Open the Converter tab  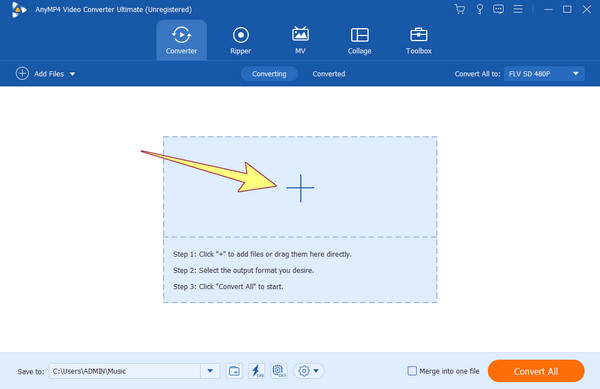[x=181, y=40]
